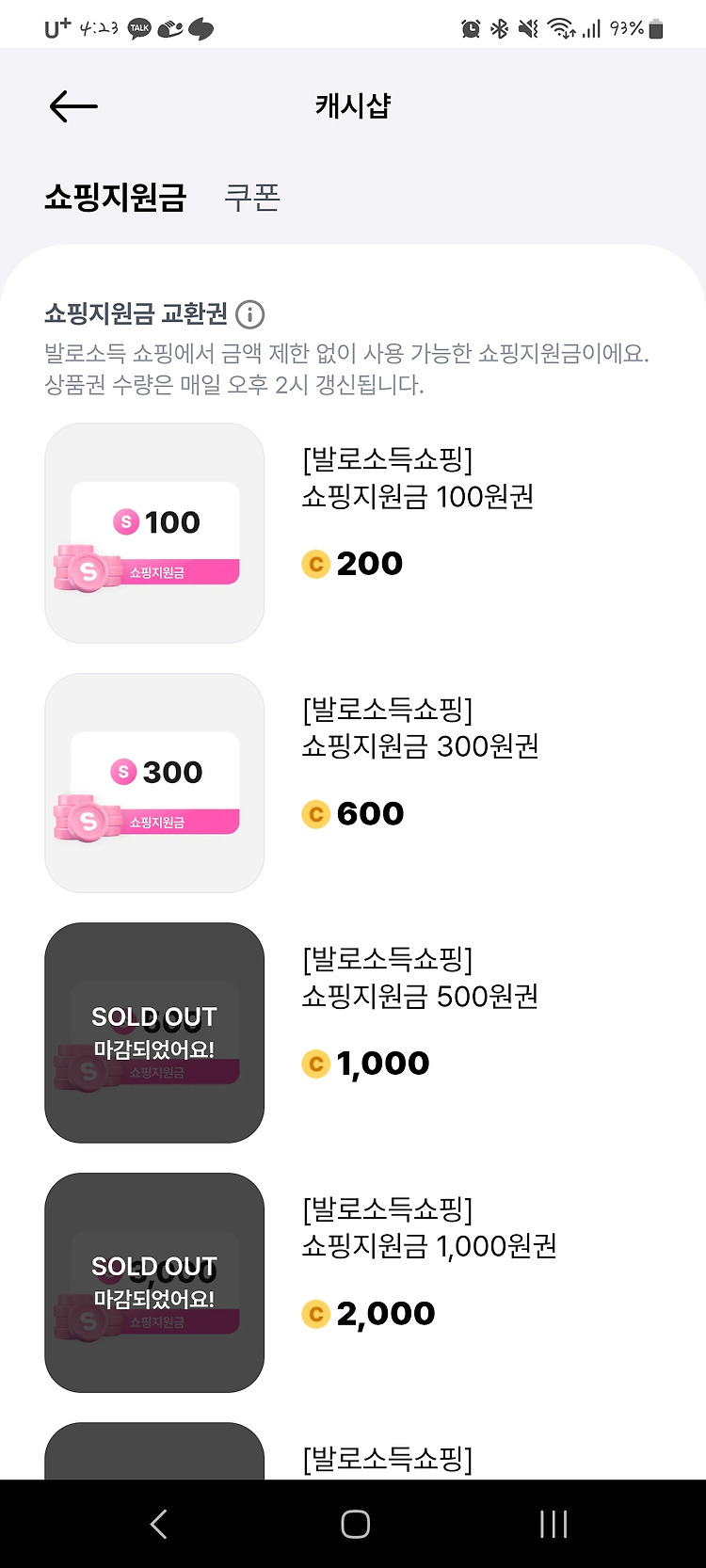Tap the Android home navigation button
The height and width of the screenshot is (1568, 706).
(355, 1524)
